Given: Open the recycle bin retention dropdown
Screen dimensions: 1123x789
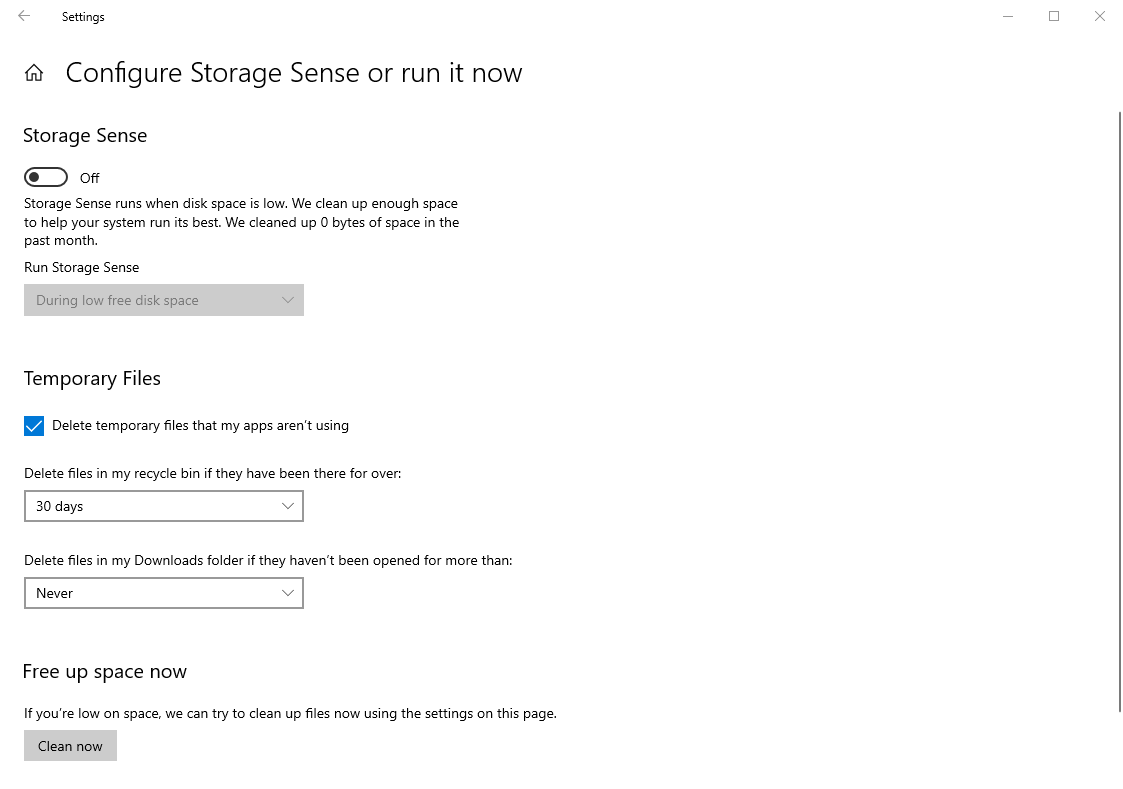Looking at the screenshot, I should [163, 506].
